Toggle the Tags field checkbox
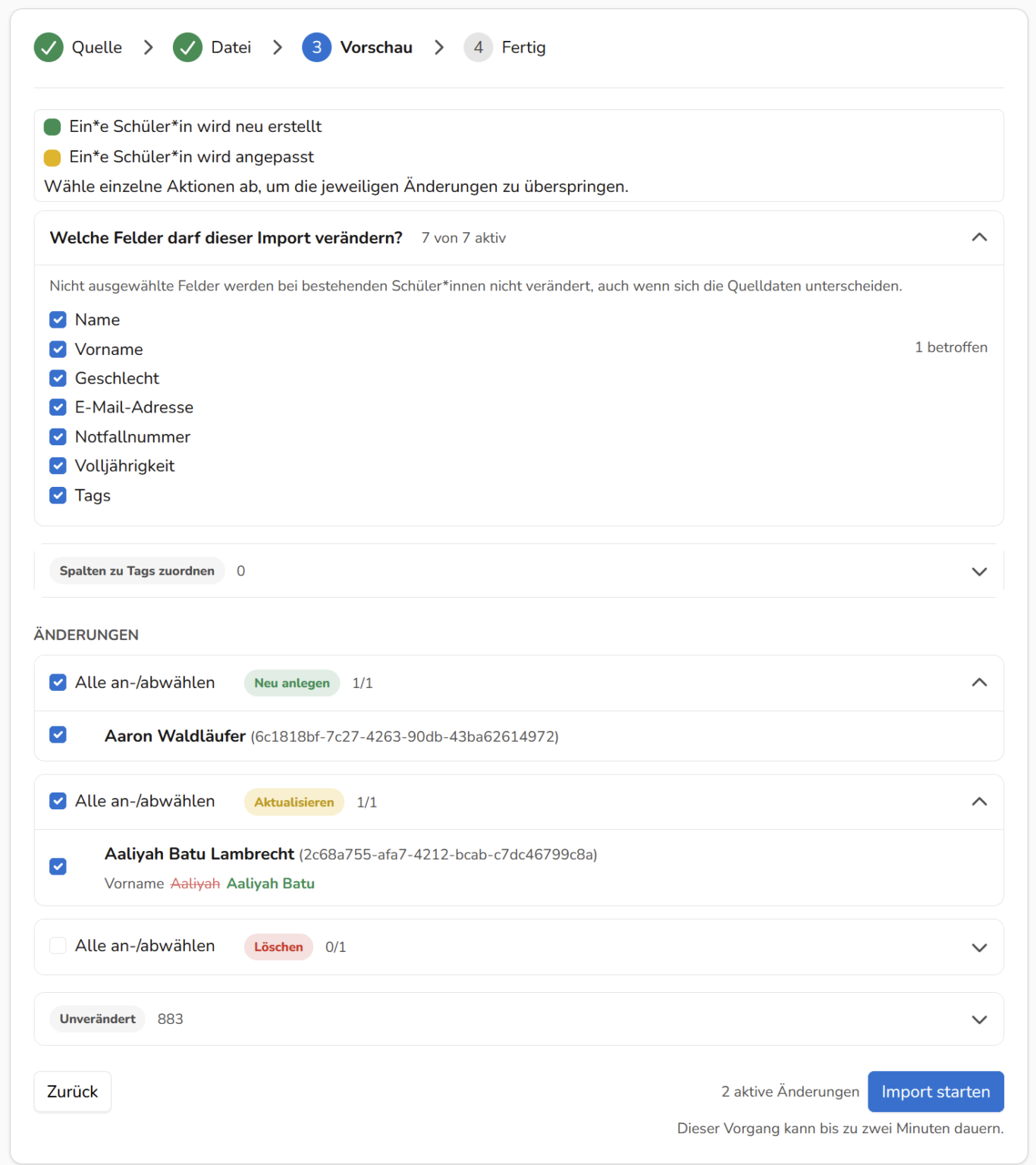 click(58, 495)
